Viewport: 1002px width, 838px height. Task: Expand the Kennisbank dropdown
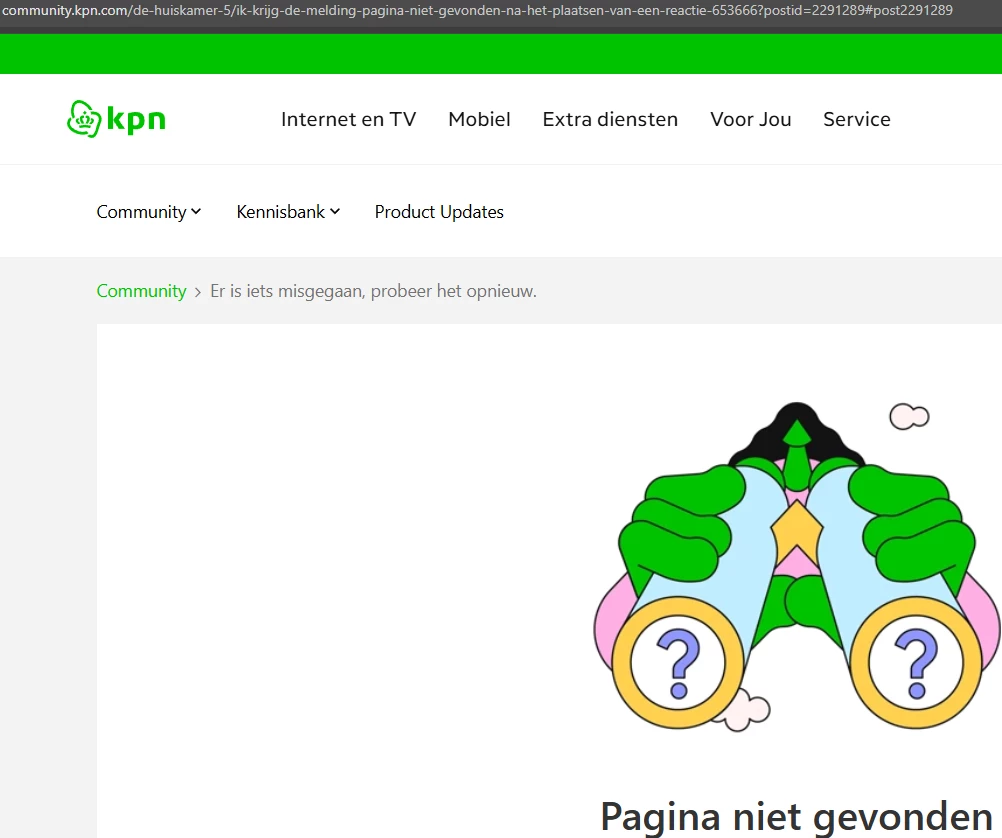tap(288, 212)
